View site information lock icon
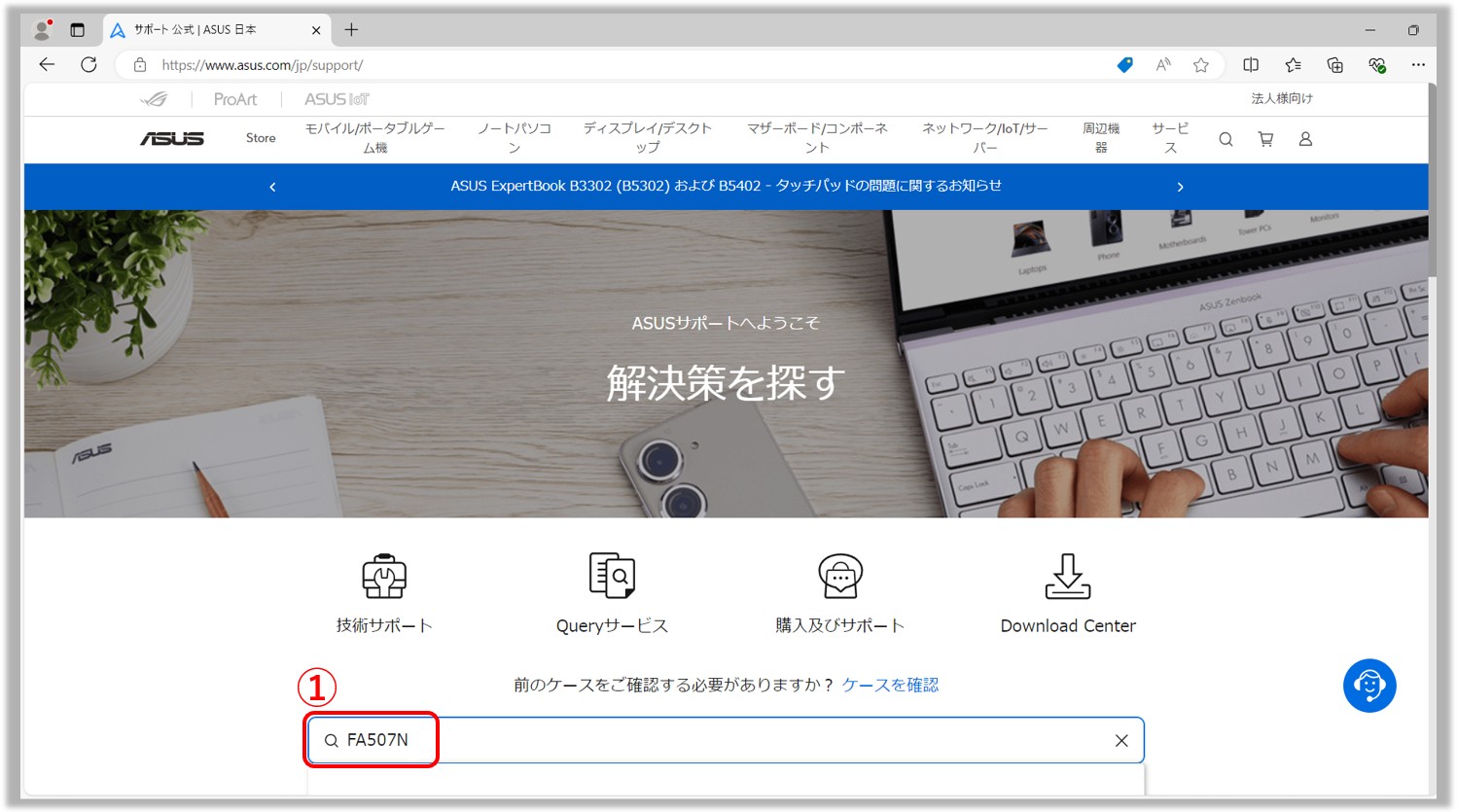This screenshot has height=812, width=1457. click(x=140, y=65)
